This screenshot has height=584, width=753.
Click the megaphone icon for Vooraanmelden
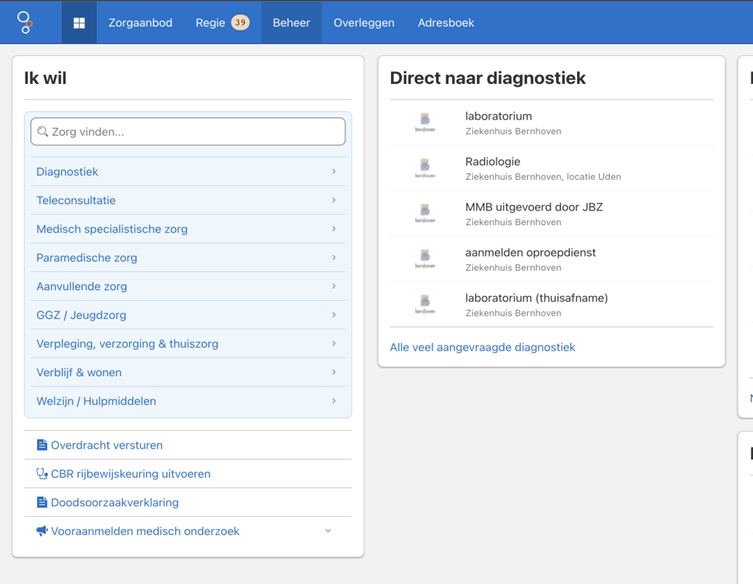pyautogui.click(x=42, y=531)
